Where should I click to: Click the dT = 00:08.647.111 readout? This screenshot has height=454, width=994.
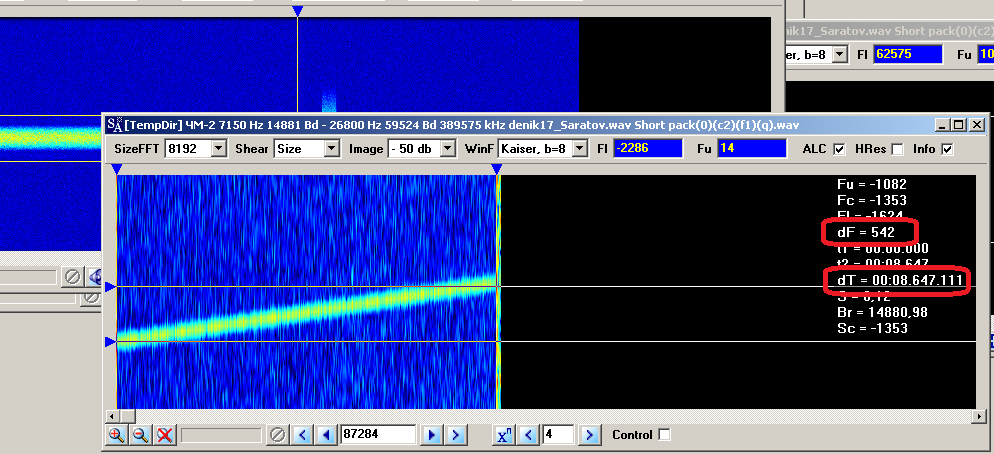tap(900, 280)
